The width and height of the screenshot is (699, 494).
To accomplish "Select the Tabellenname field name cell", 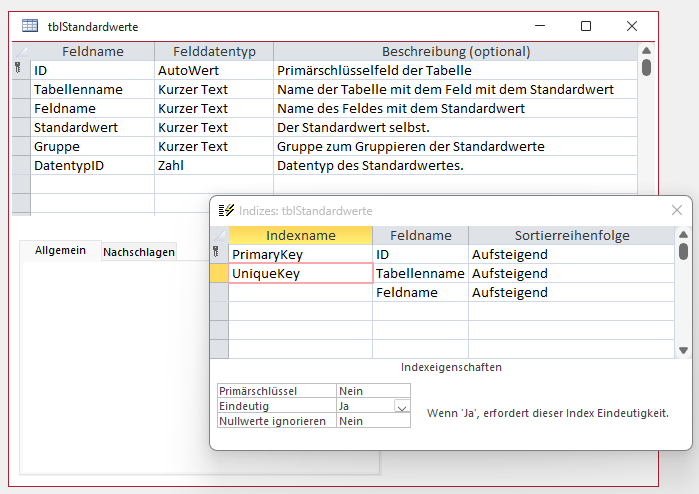I will [x=93, y=90].
